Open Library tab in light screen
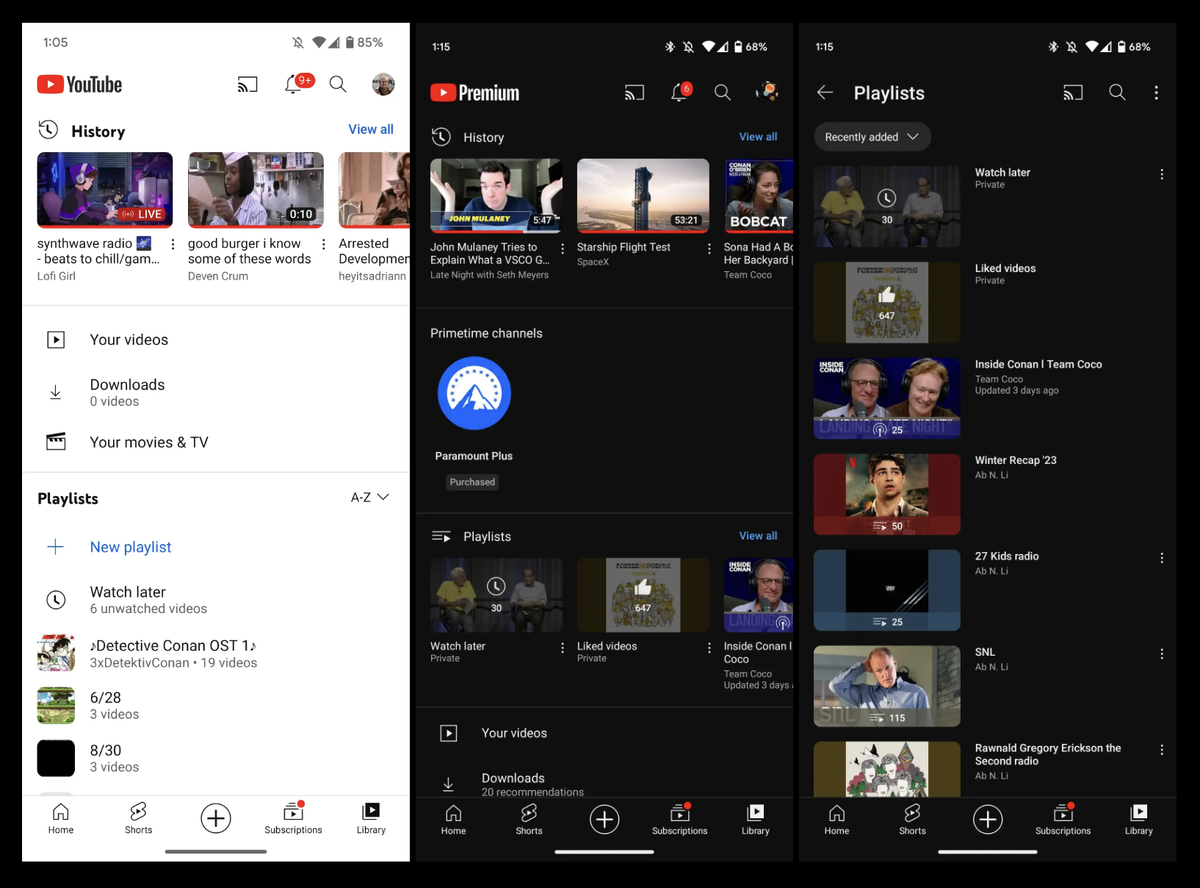The image size is (1200, 888). pos(371,818)
